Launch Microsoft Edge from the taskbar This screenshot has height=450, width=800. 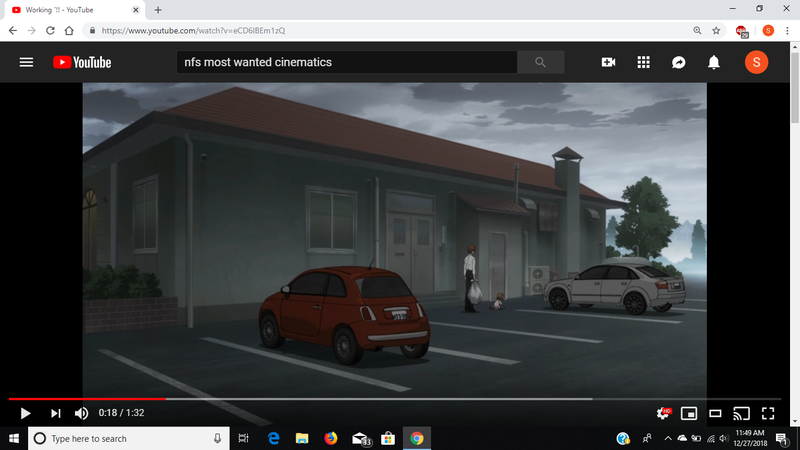[x=273, y=438]
